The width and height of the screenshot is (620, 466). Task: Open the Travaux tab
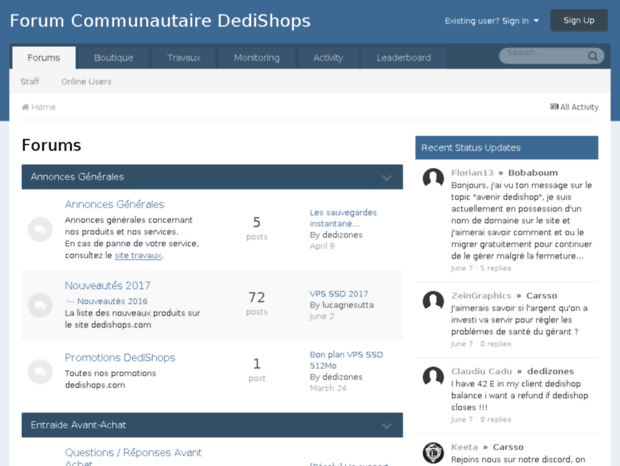[x=184, y=58]
